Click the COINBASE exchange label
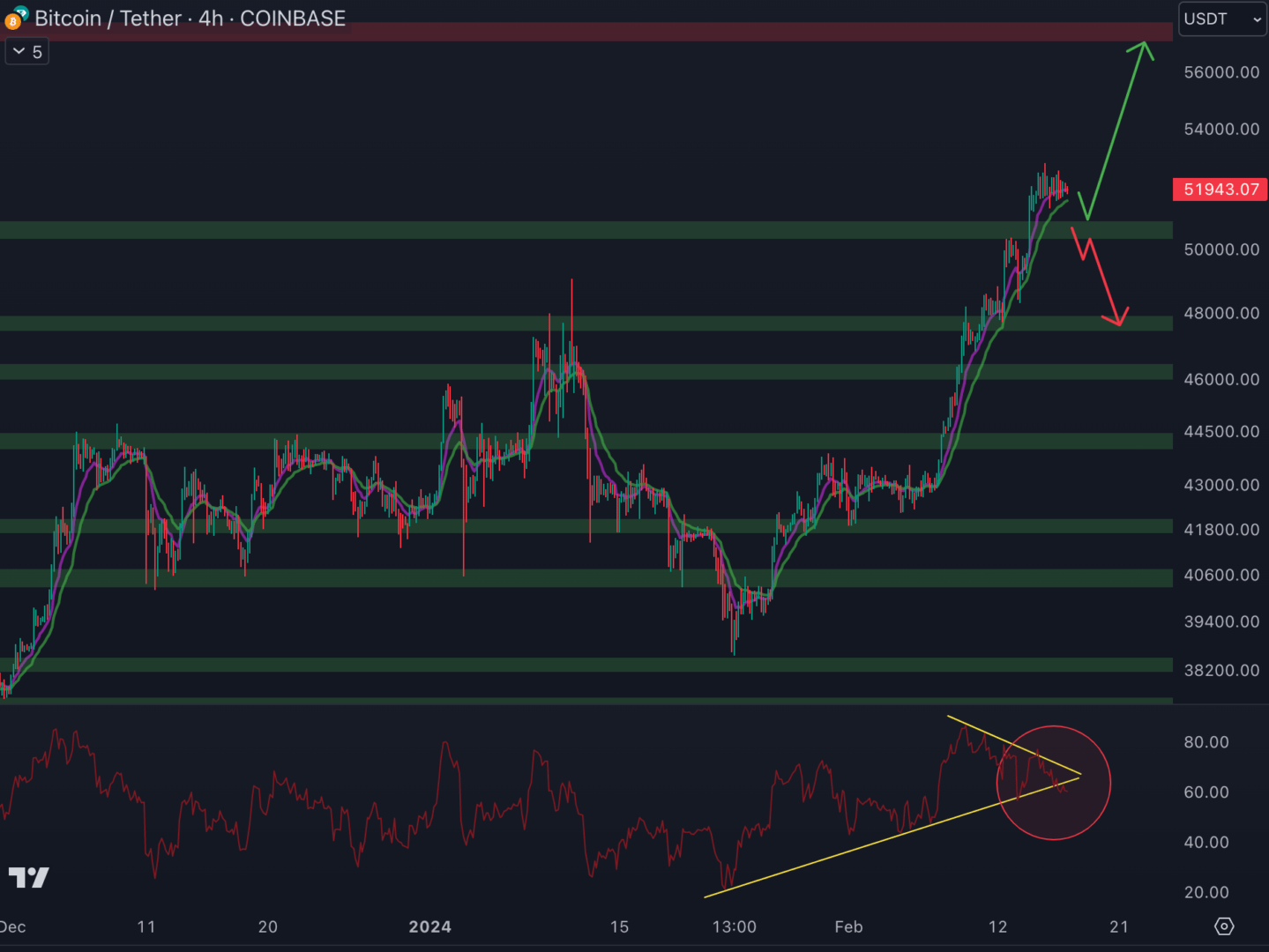Screen dimensions: 1269x952 (293, 19)
